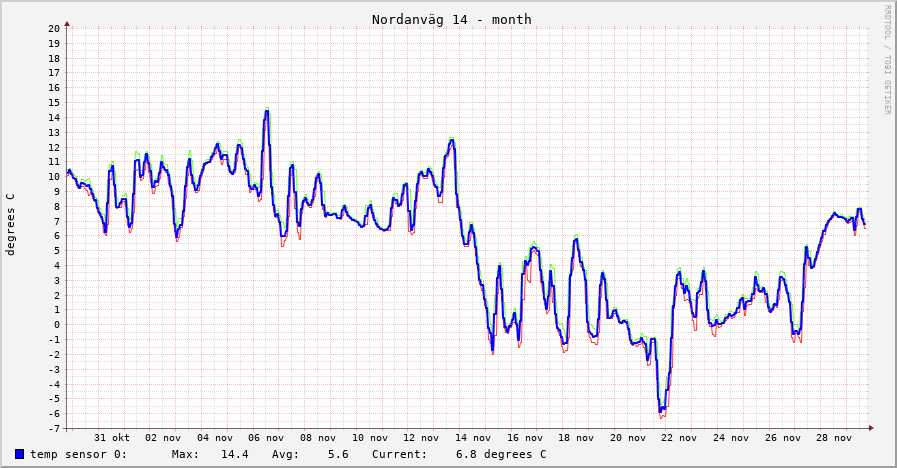Select the '31 okt' date label

click(x=112, y=438)
